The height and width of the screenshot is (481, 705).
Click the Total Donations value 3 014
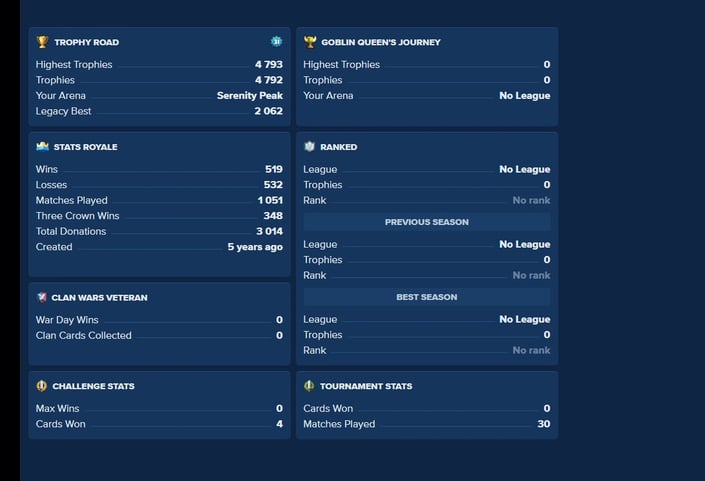pyautogui.click(x=269, y=231)
